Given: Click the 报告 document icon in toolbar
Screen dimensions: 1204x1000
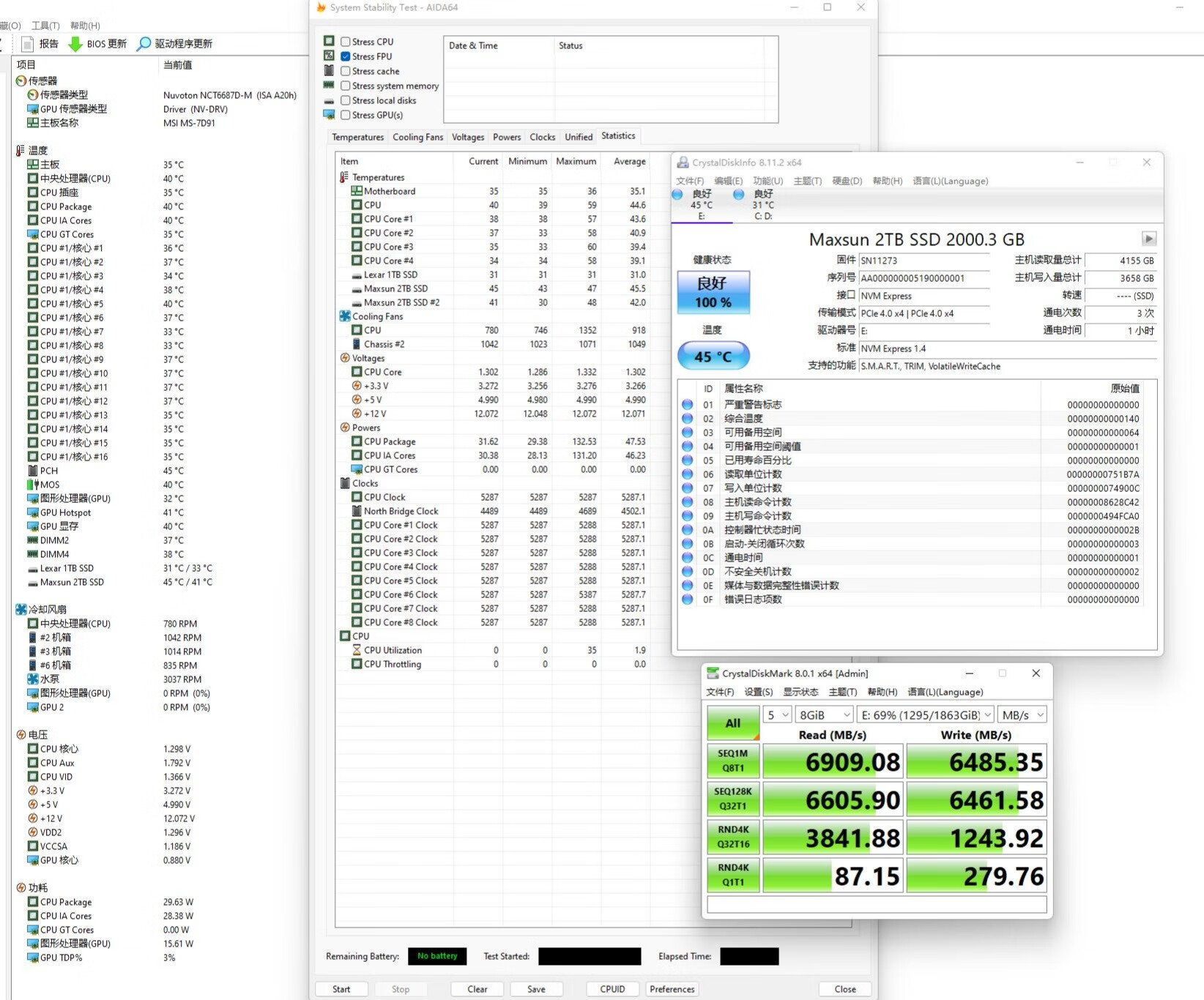Looking at the screenshot, I should coord(28,44).
